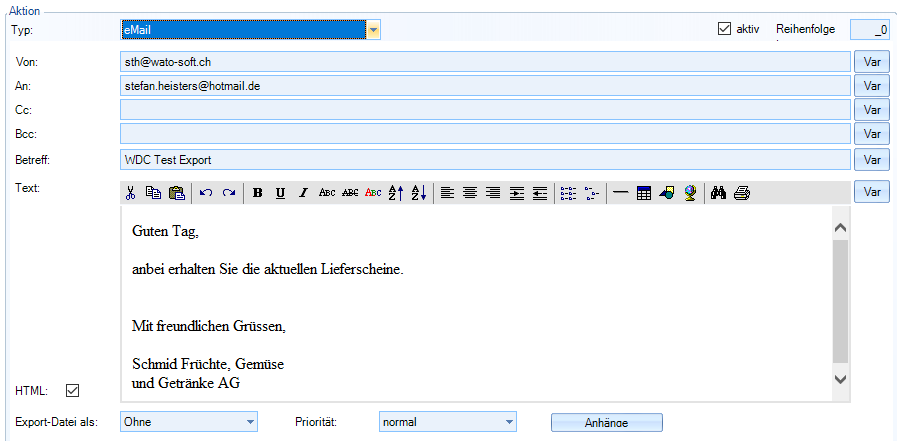Open the Typ dropdown showing eMail
The width and height of the screenshot is (897, 441).
pos(373,30)
